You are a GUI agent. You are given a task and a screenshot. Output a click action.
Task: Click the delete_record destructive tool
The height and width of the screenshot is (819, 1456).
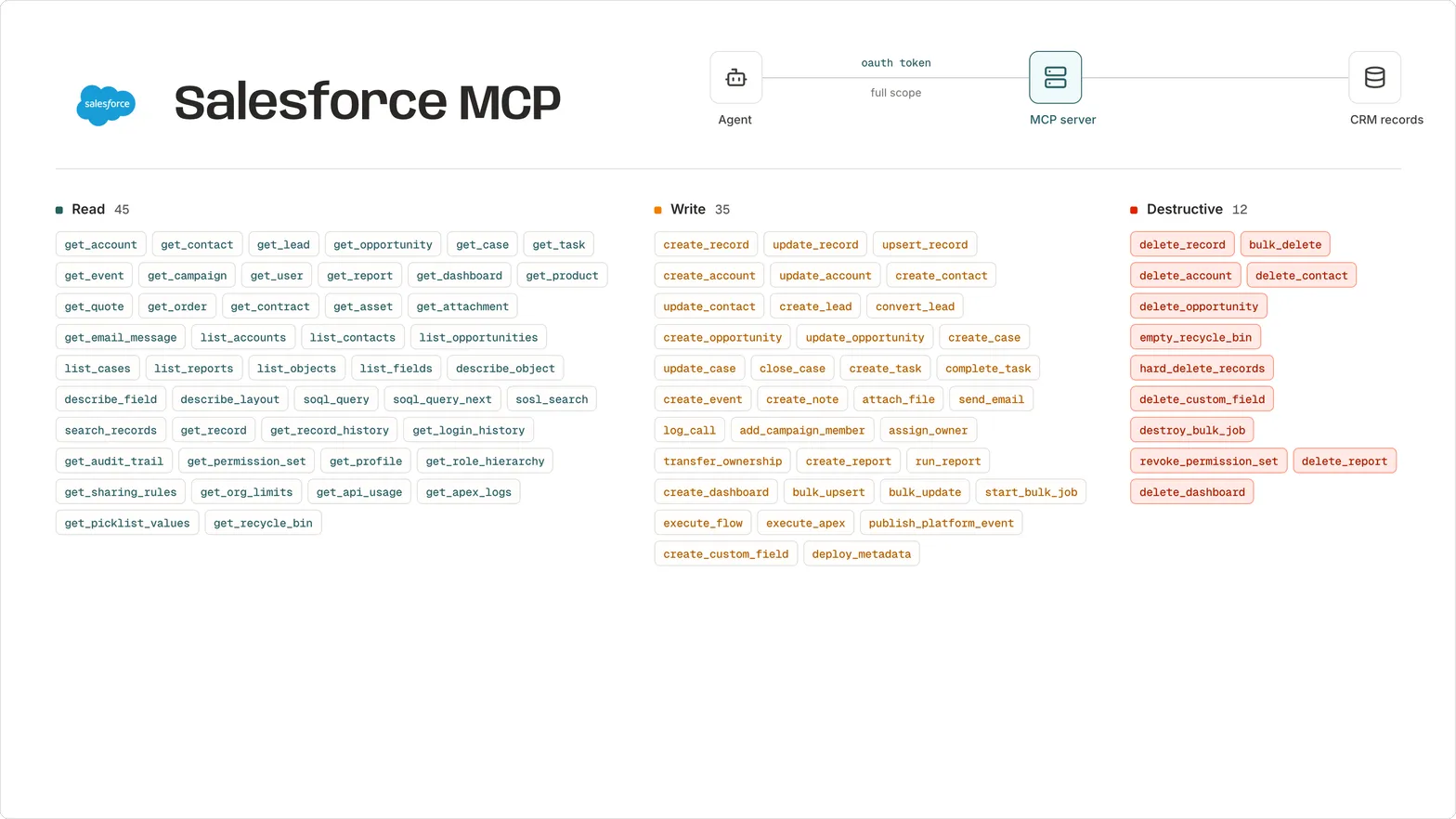[1182, 244]
